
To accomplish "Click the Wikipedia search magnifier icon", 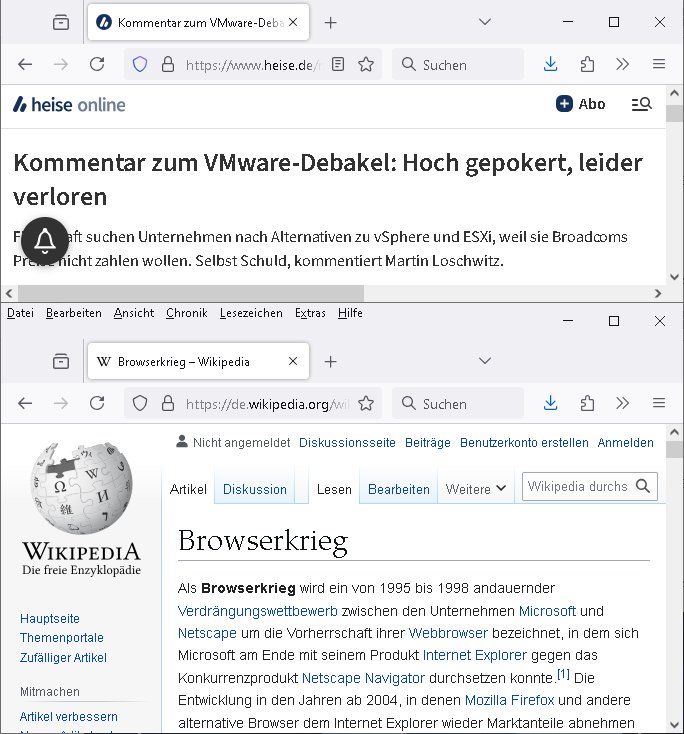I will pyautogui.click(x=643, y=486).
